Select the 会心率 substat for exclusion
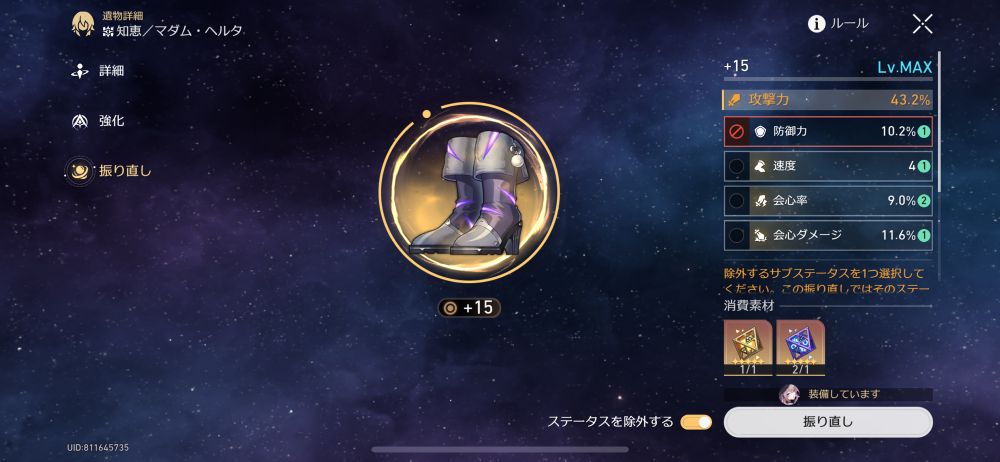 828,201
